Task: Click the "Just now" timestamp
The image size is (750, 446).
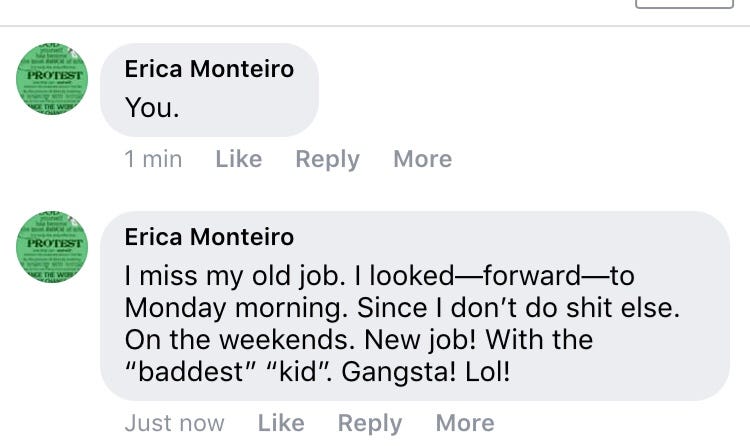Action: 174,423
